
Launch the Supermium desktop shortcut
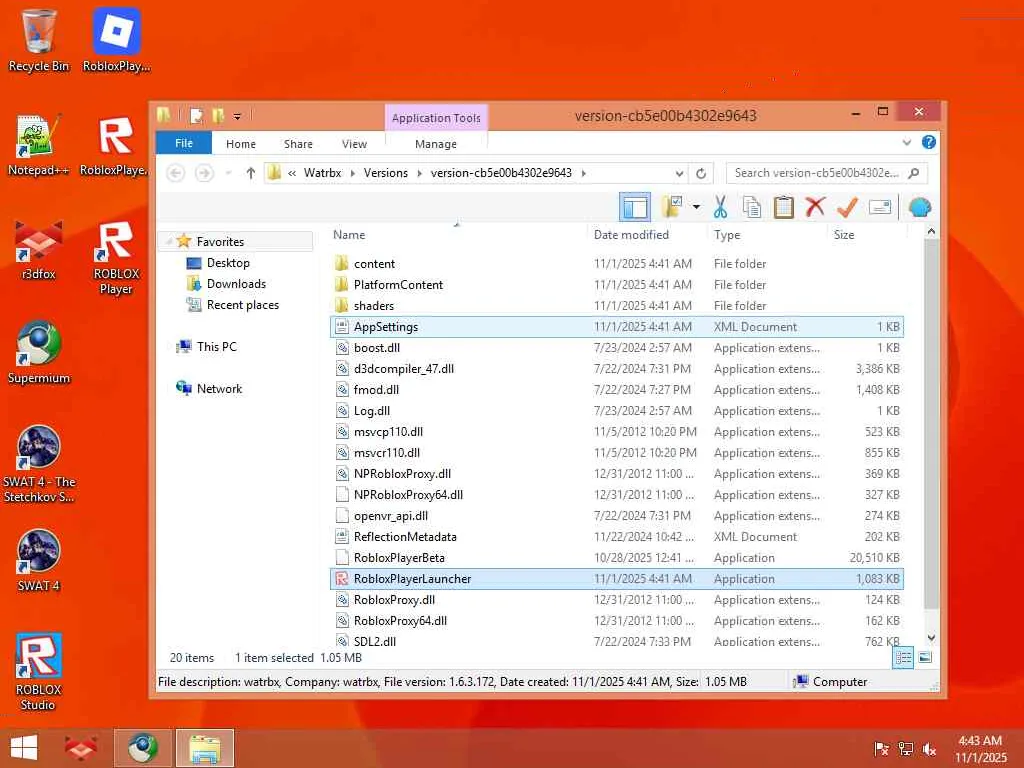(x=39, y=353)
